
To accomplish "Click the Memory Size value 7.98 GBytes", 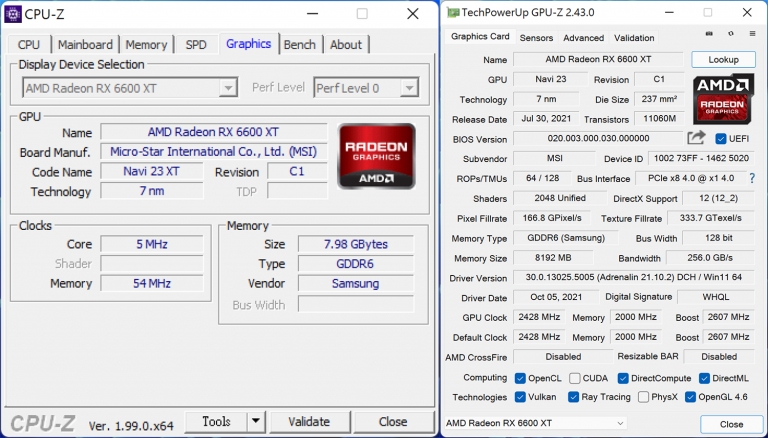I will click(x=356, y=244).
